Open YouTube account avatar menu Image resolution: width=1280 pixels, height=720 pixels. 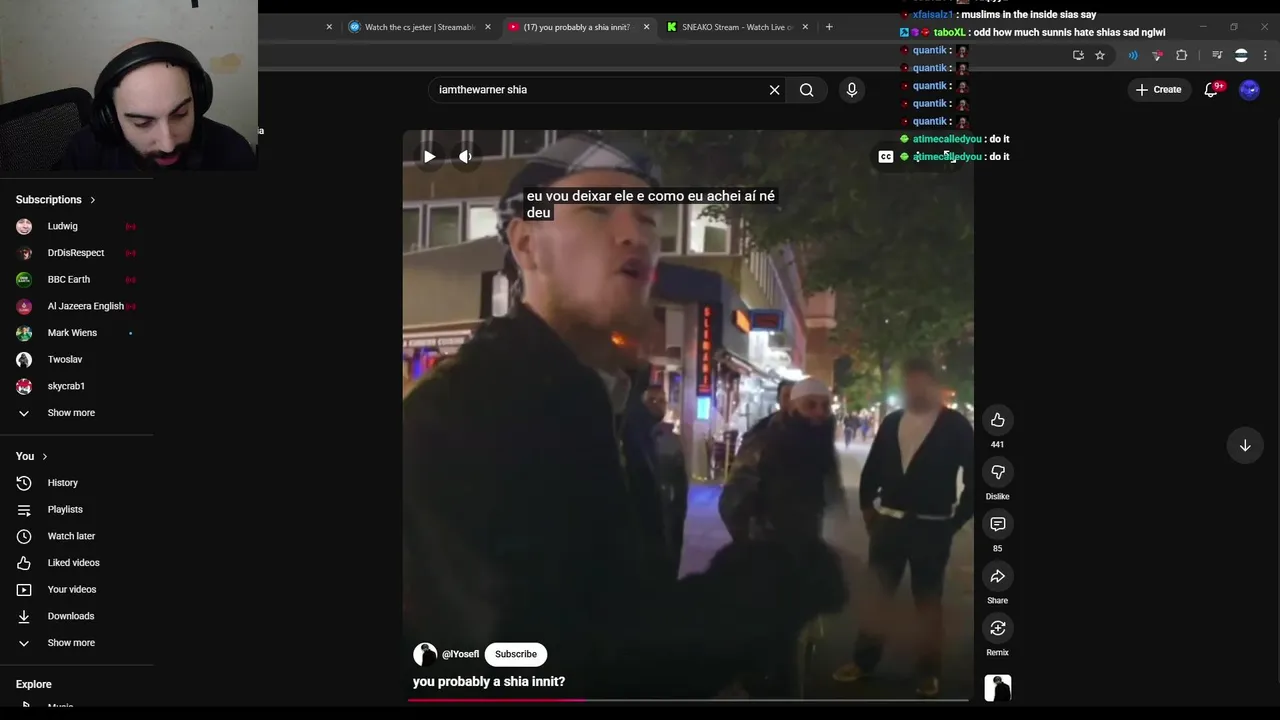[x=1249, y=90]
